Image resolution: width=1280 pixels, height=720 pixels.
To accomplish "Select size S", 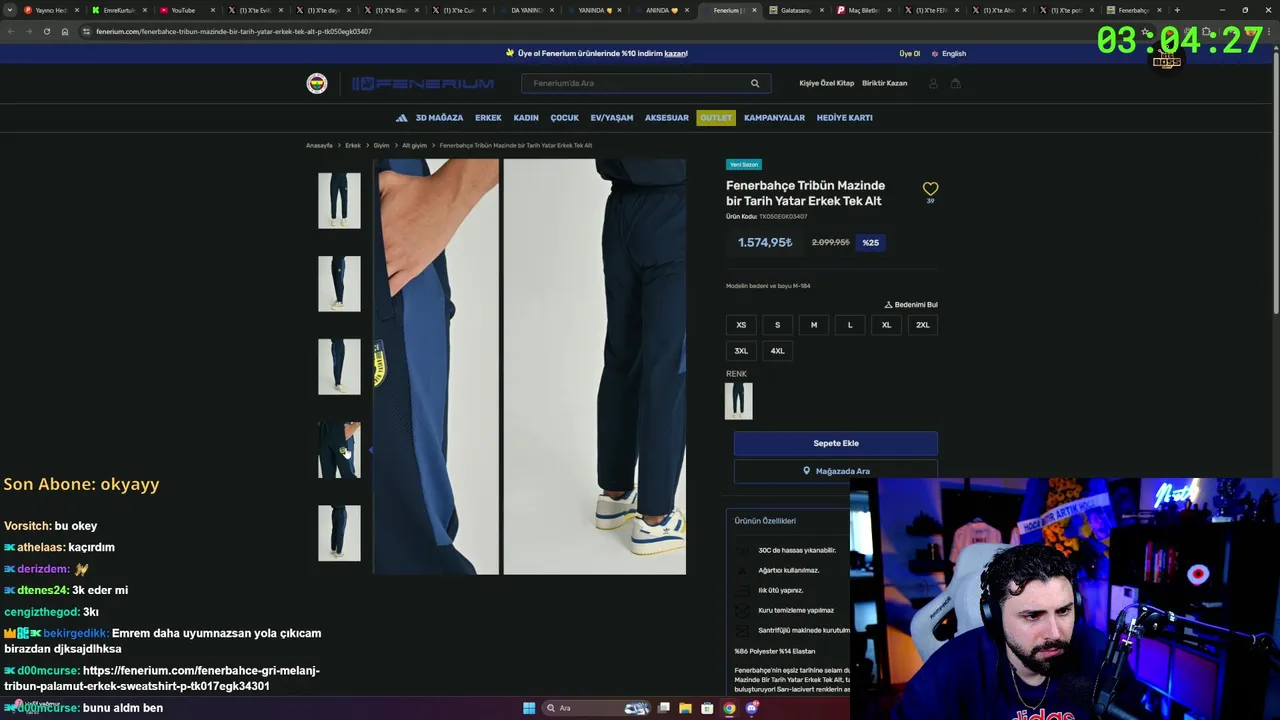I will pos(777,325).
